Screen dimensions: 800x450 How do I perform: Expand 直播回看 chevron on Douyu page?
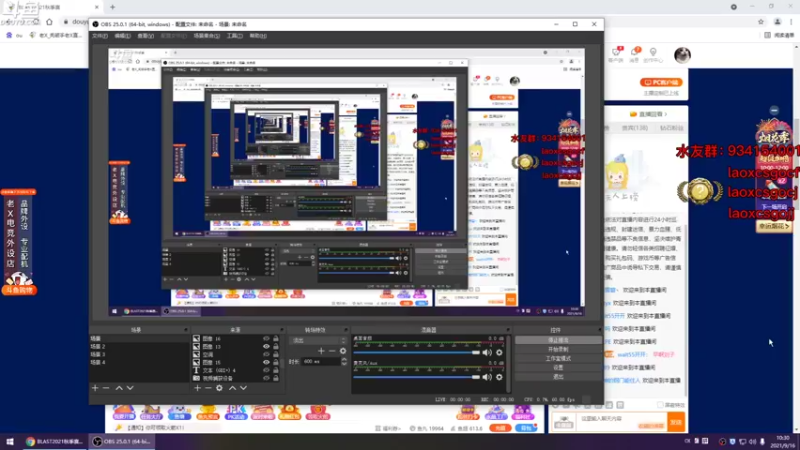(x=665, y=114)
